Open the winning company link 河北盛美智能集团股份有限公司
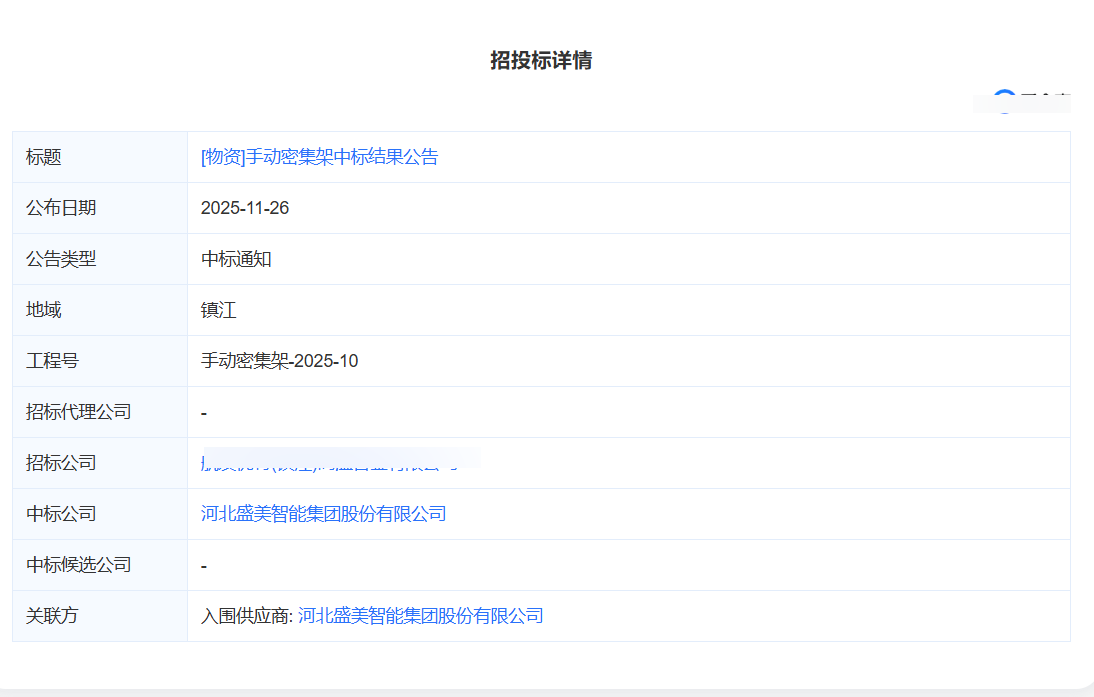This screenshot has width=1094, height=697. (323, 513)
